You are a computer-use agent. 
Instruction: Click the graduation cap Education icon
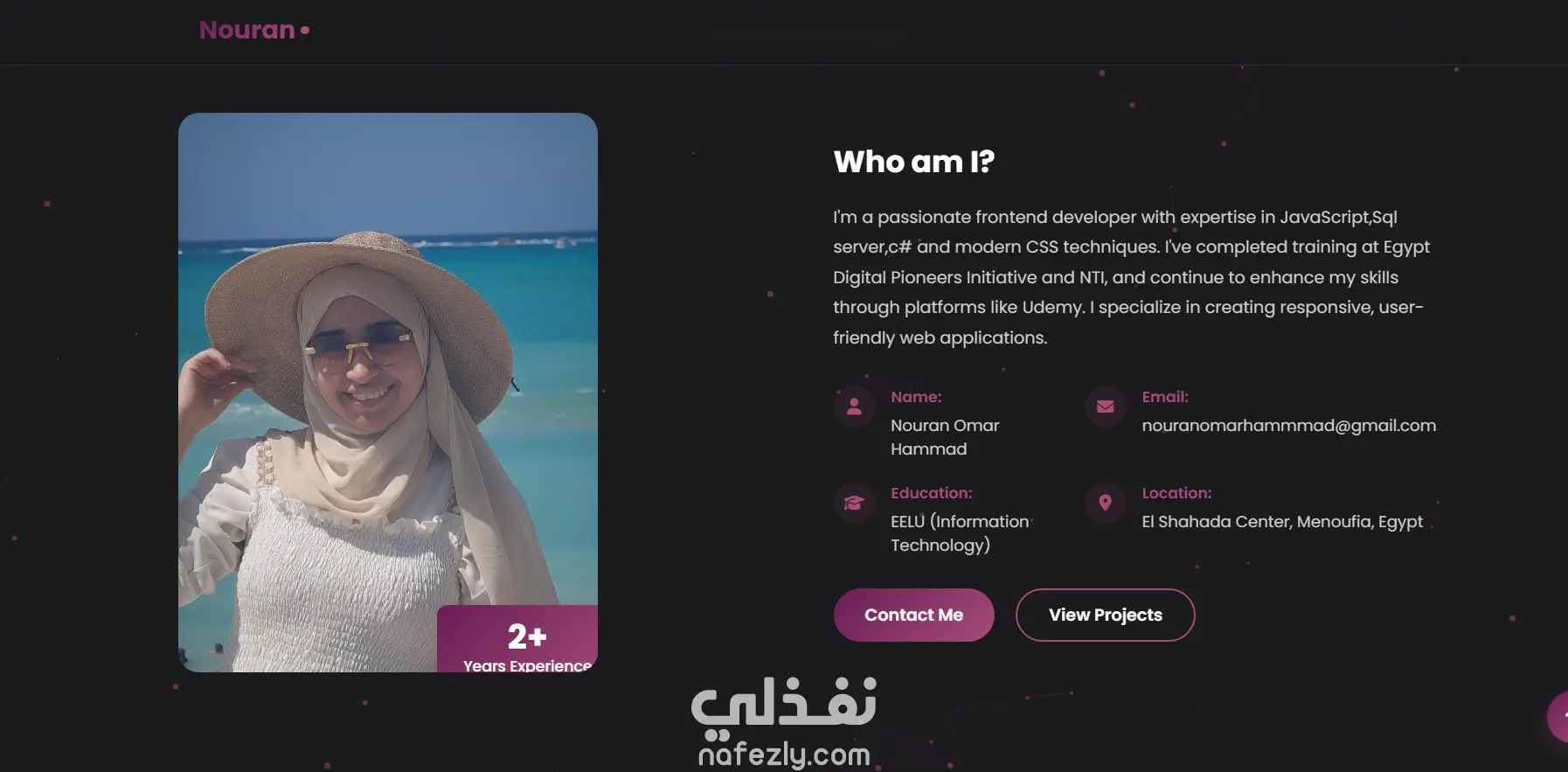coord(854,503)
